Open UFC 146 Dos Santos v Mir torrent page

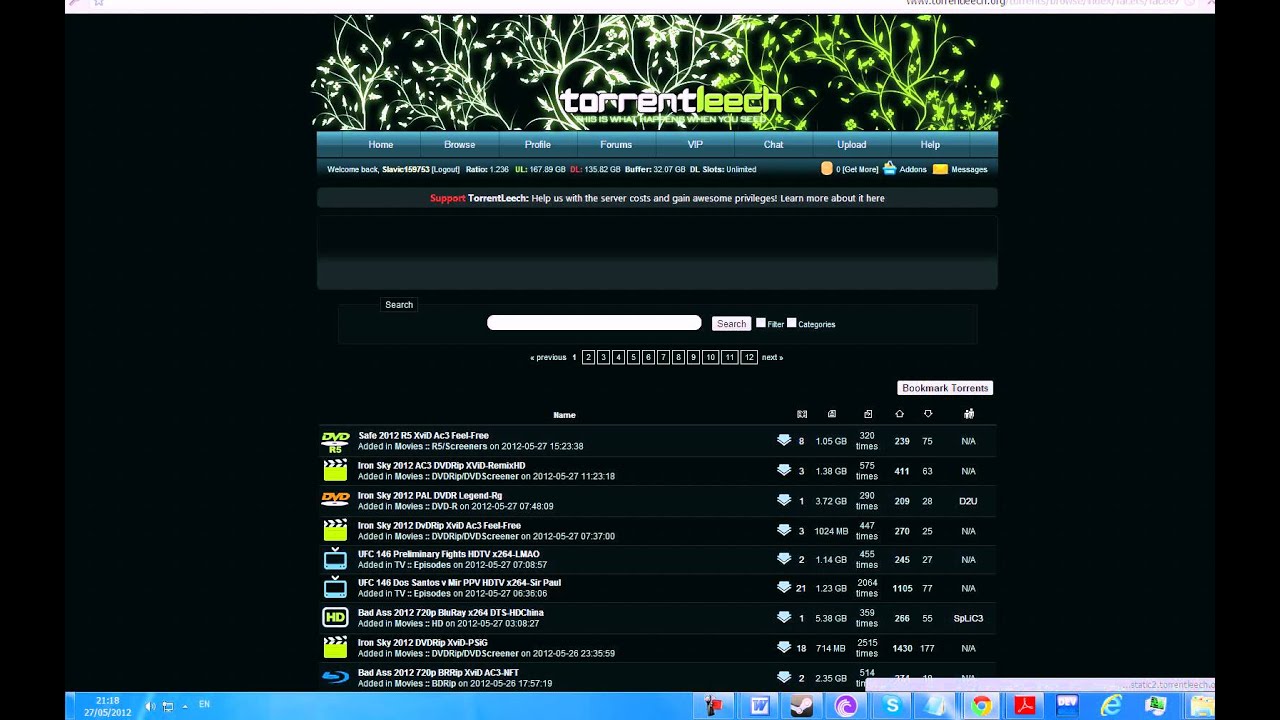click(459, 582)
